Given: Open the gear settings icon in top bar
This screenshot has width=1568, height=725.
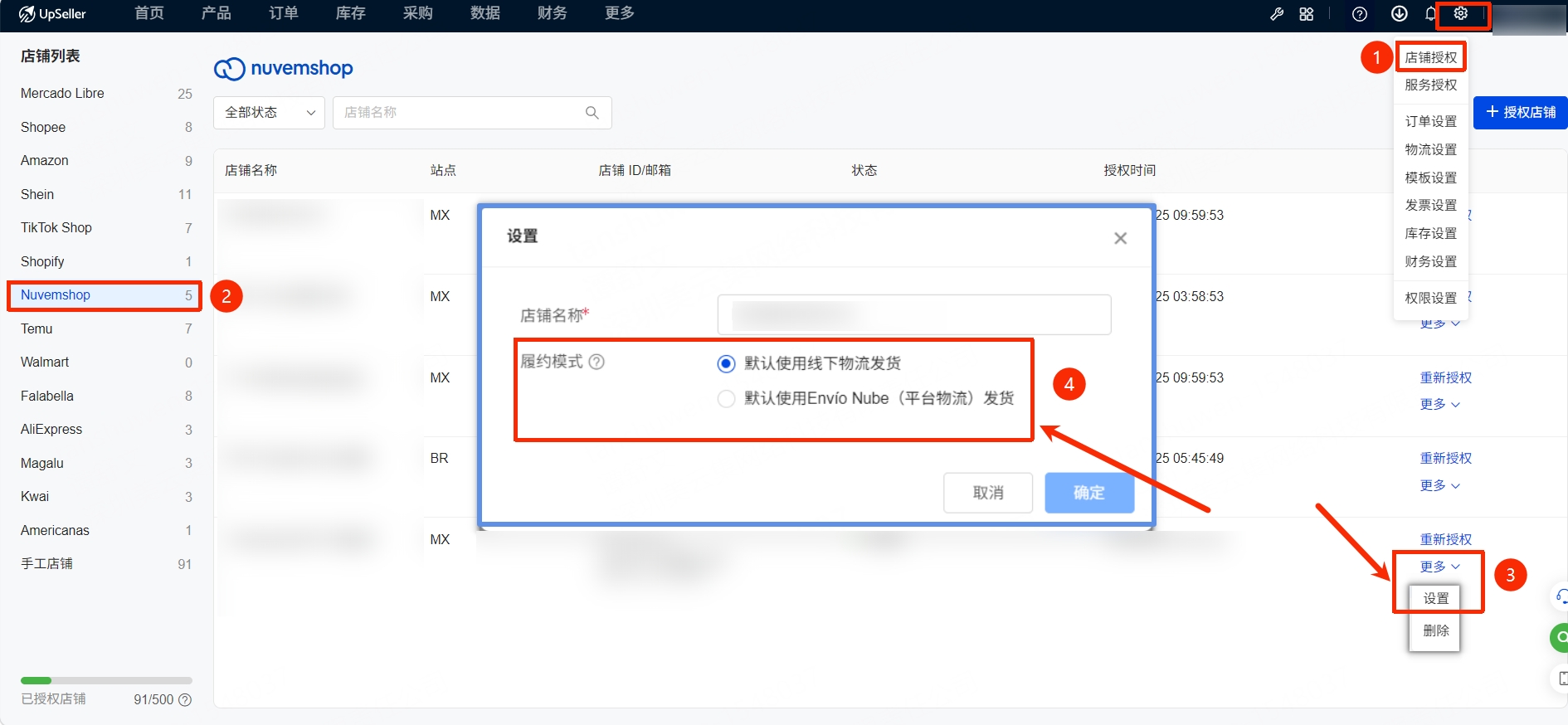Looking at the screenshot, I should (1461, 13).
